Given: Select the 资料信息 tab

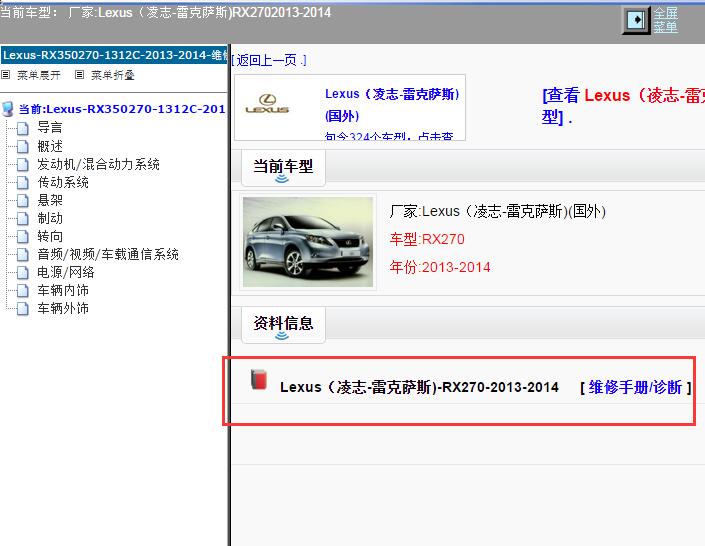Looking at the screenshot, I should coord(283,325).
